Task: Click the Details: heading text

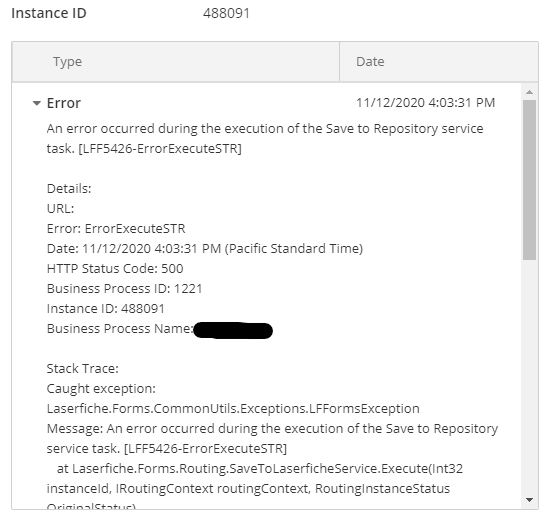Action: [69, 189]
